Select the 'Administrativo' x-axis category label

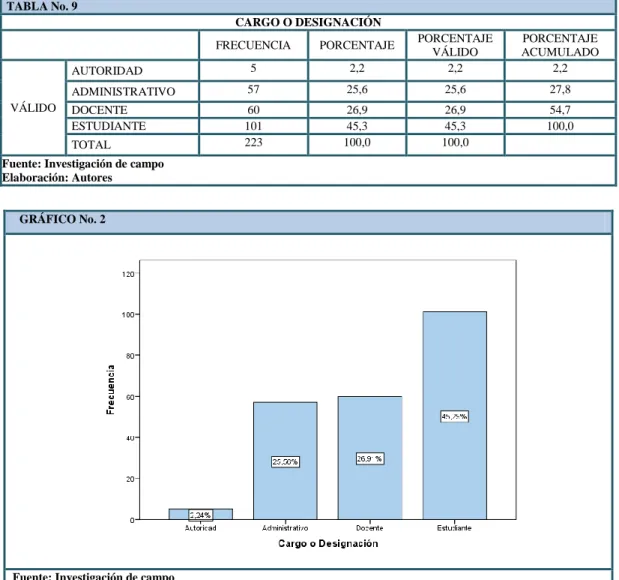pyautogui.click(x=285, y=528)
